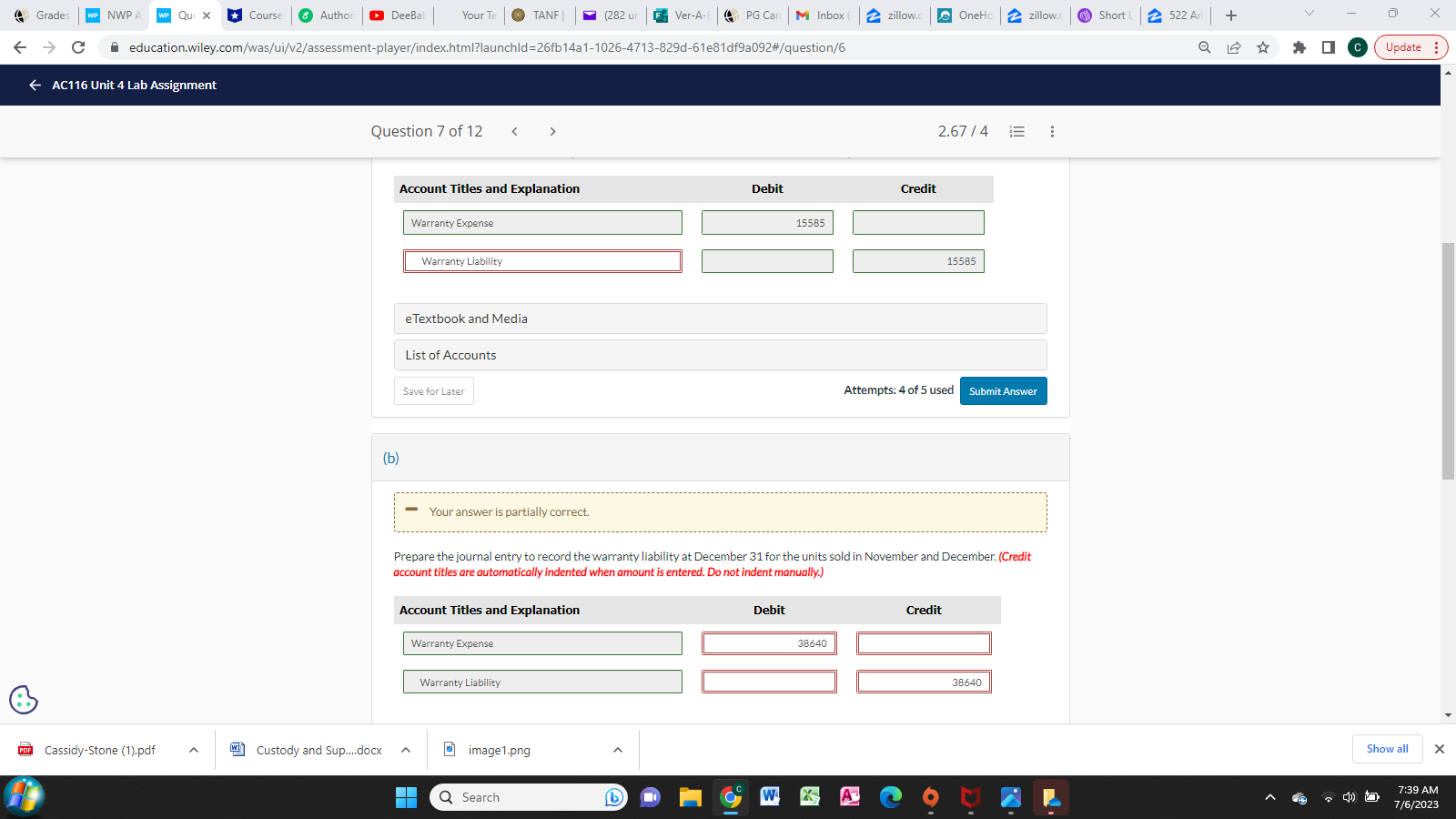Close the downloads bar
Image resolution: width=1456 pixels, height=819 pixels.
coord(1439,749)
